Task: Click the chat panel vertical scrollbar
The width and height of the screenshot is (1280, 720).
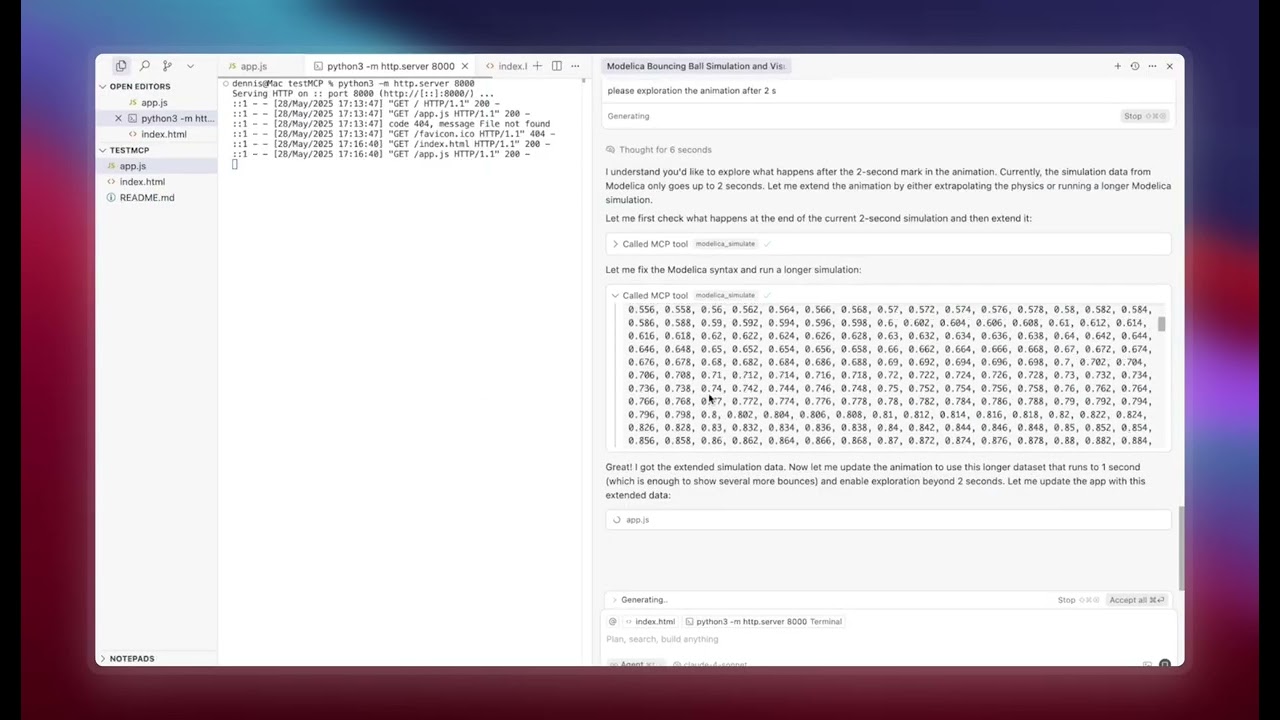Action: (1181, 548)
